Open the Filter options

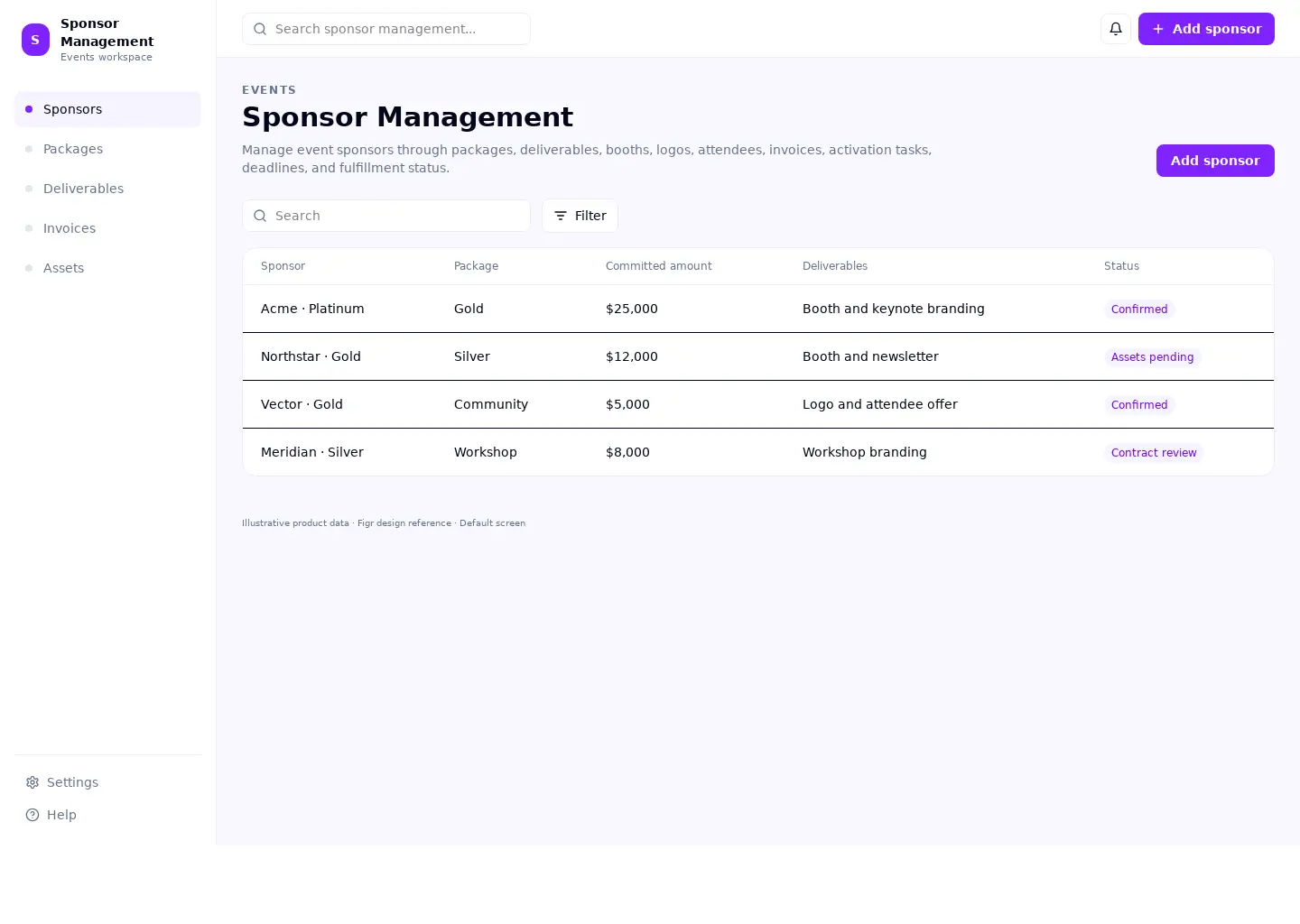580,216
